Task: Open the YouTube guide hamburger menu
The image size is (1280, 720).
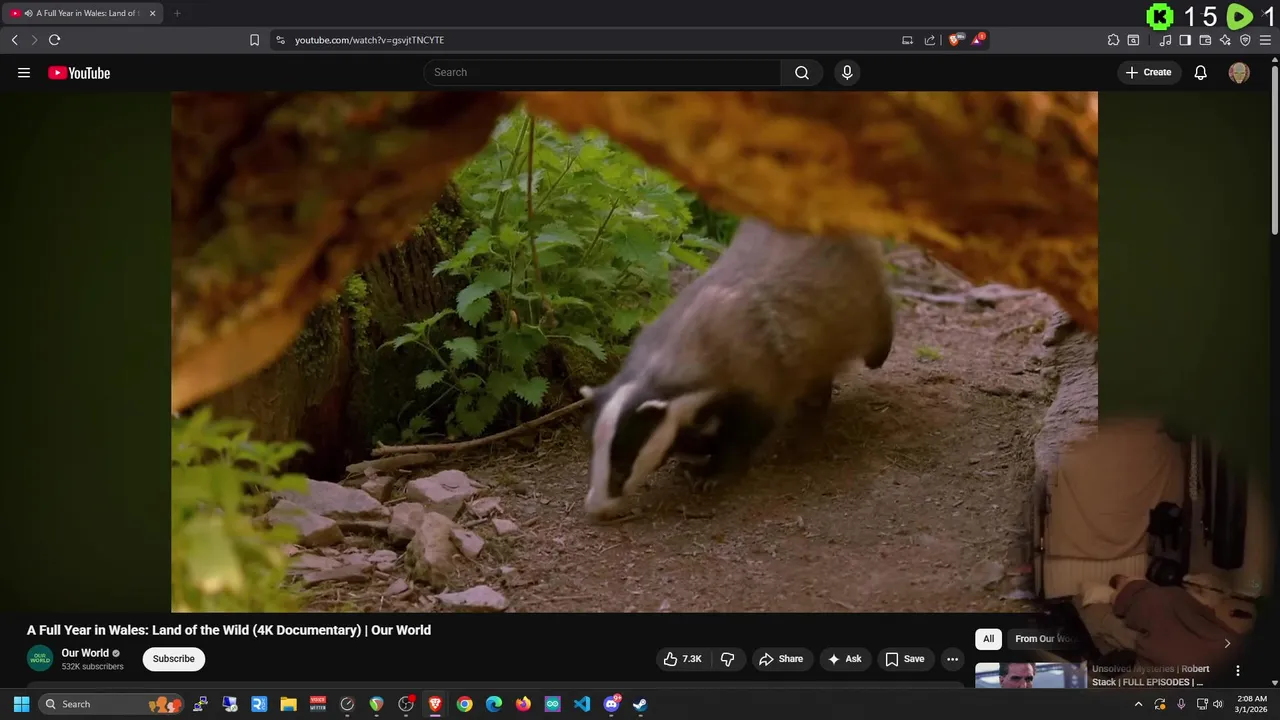Action: point(24,72)
